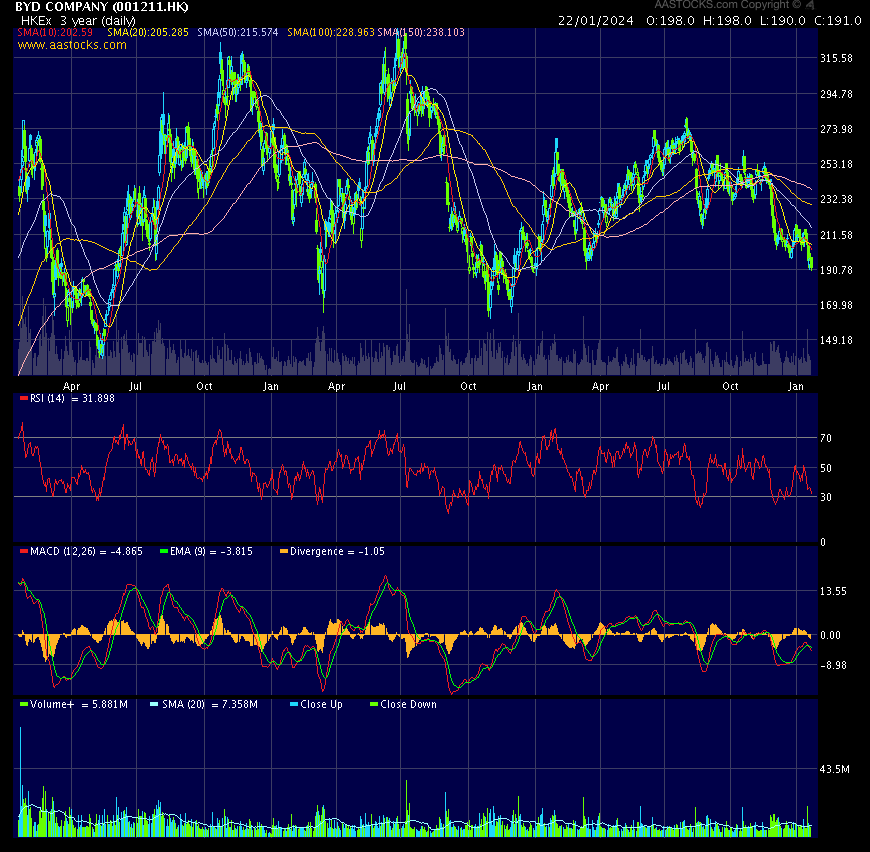Screen dimensions: 870x852
Task: Click the RSI value 31.898
Action: click(98, 398)
